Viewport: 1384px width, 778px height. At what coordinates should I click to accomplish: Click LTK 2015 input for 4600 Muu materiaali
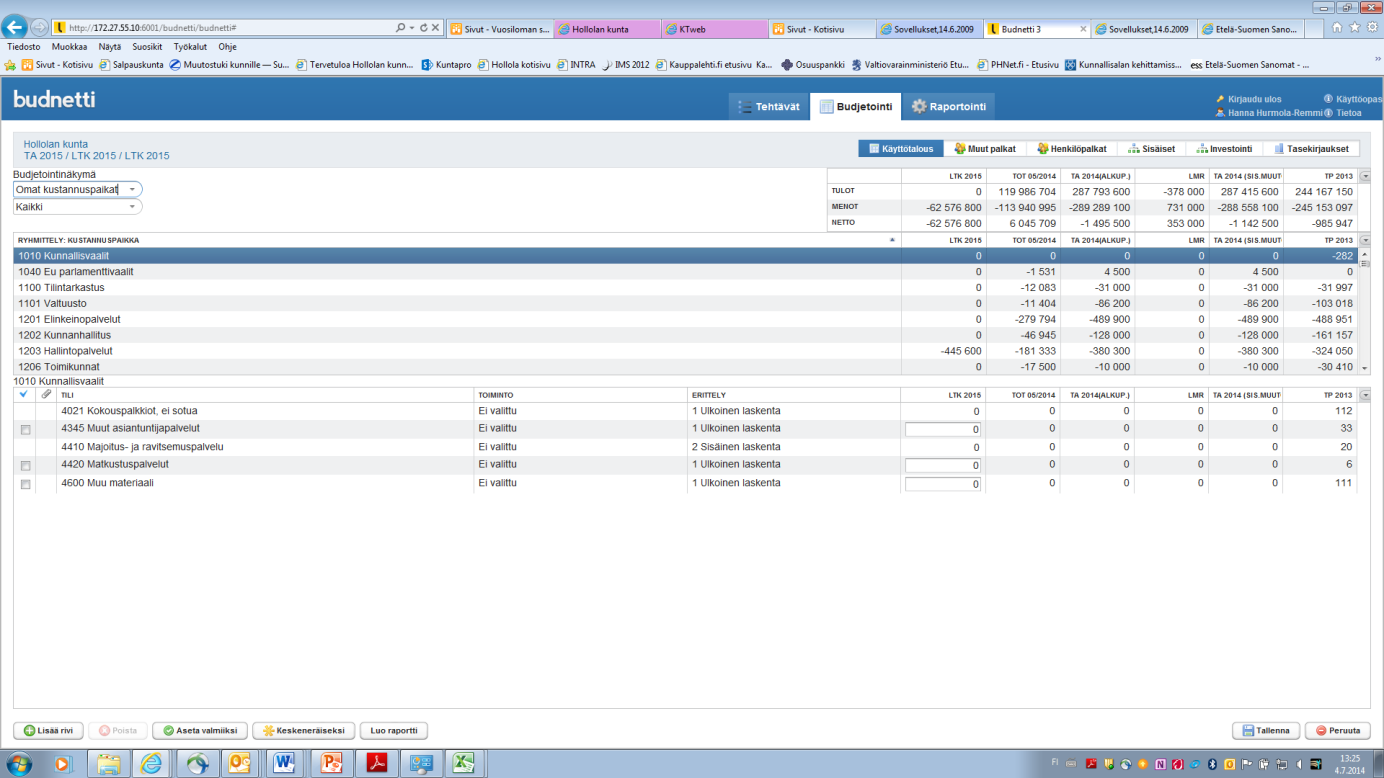pyautogui.click(x=943, y=484)
